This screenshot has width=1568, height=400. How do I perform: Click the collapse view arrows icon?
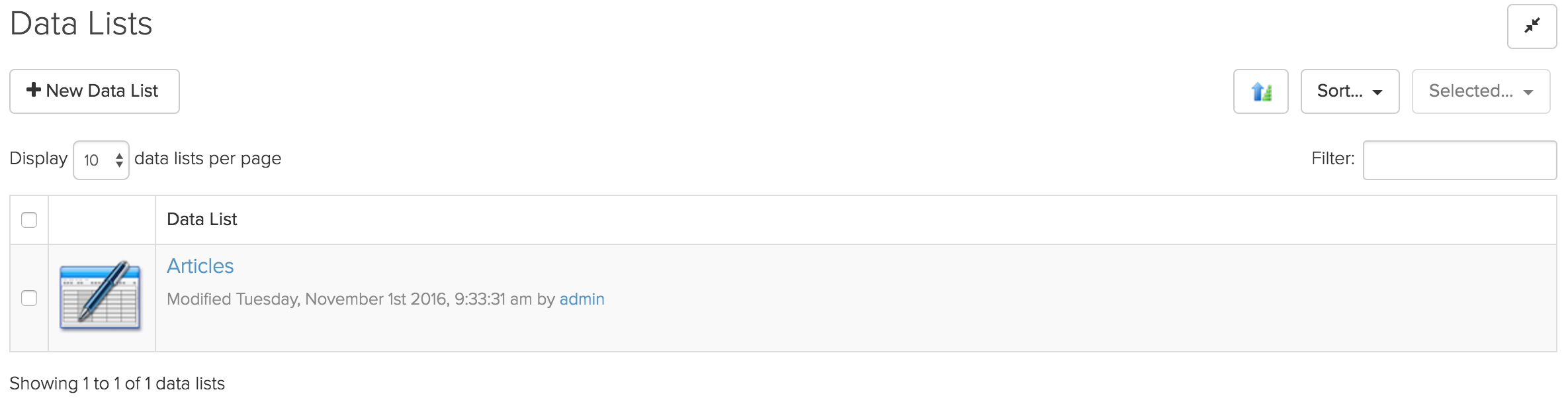pyautogui.click(x=1532, y=26)
